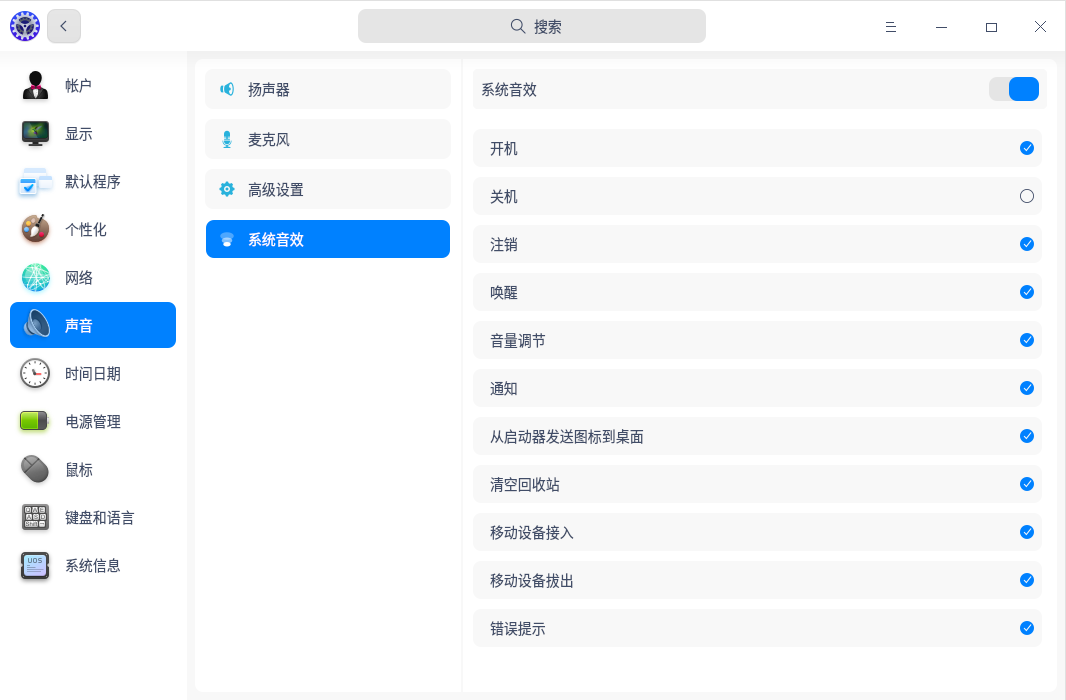Viewport: 1066px width, 700px height.
Task: Open the 个性化 palette icon
Action: click(36, 230)
